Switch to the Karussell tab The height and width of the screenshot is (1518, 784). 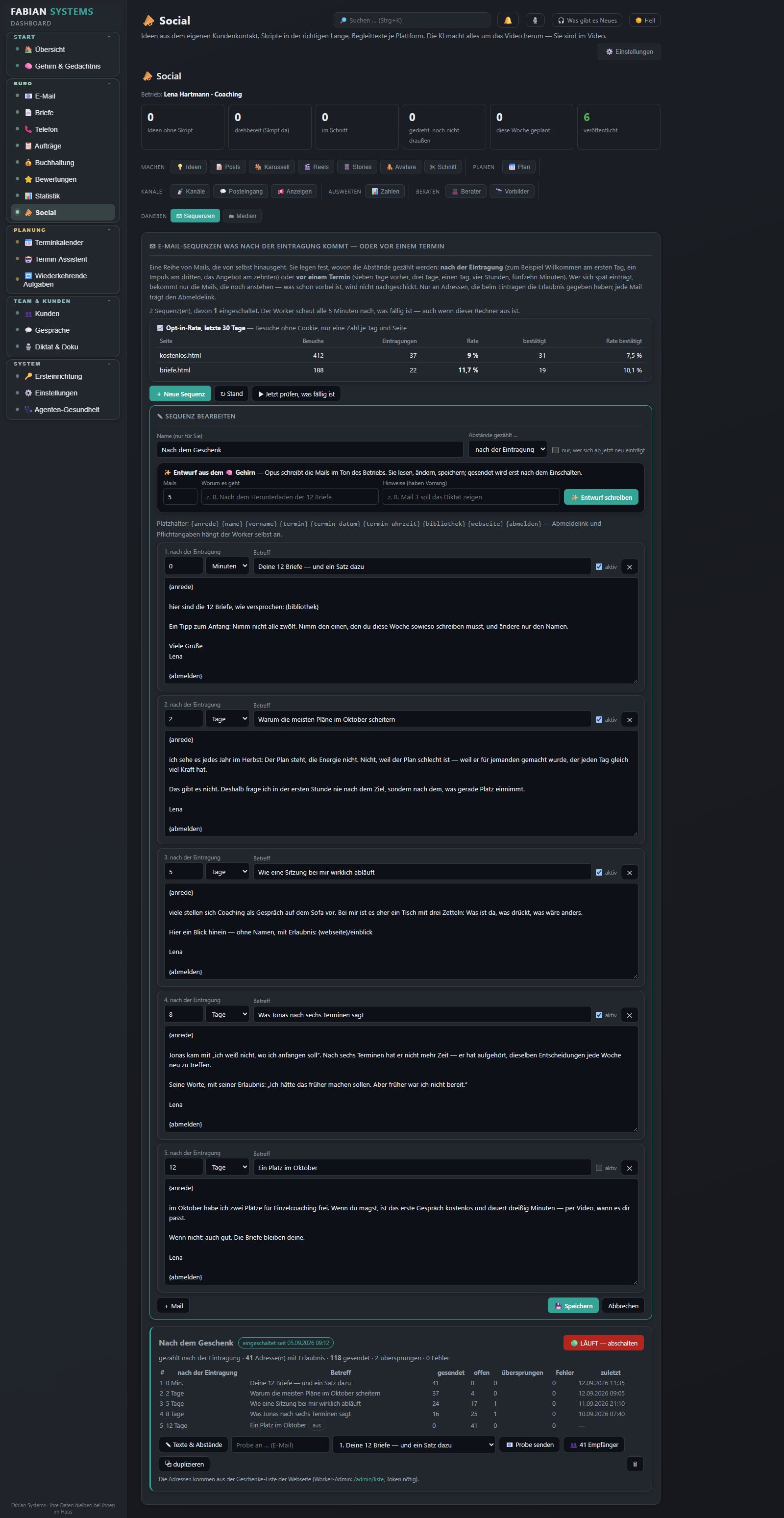[x=272, y=167]
